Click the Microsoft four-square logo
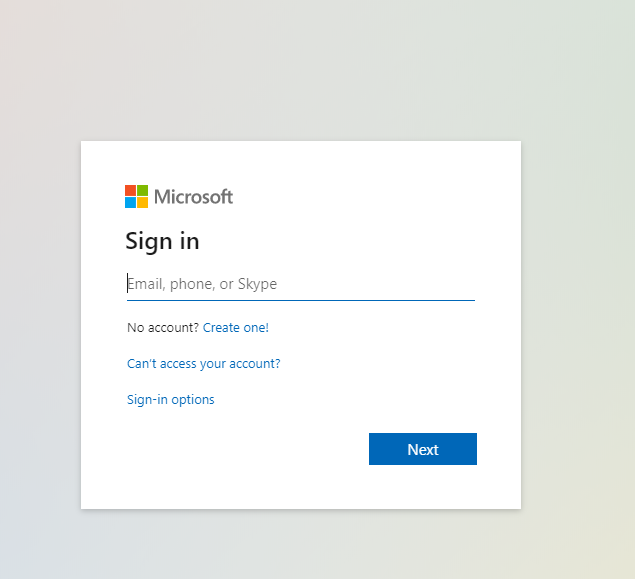 point(136,196)
